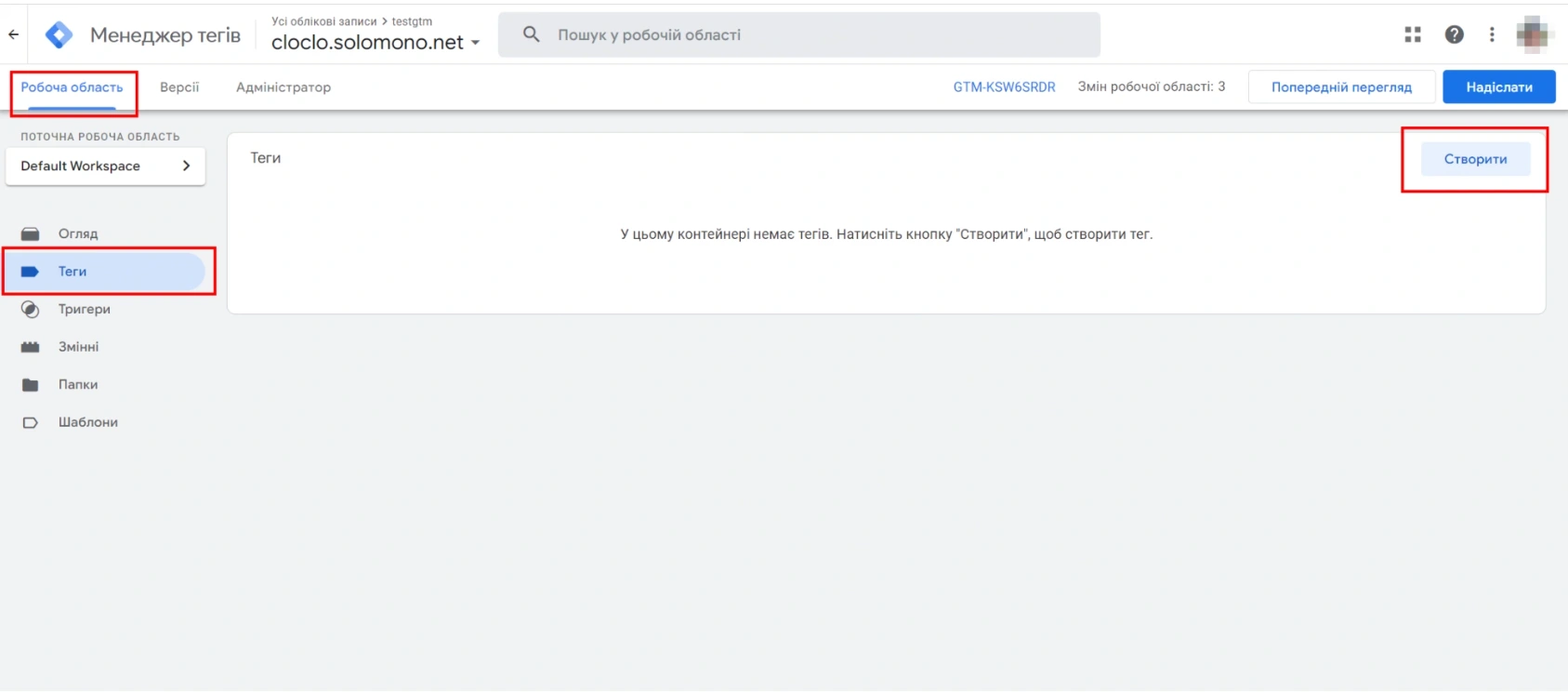
Task: Click the back arrow icon
Action: point(14,34)
